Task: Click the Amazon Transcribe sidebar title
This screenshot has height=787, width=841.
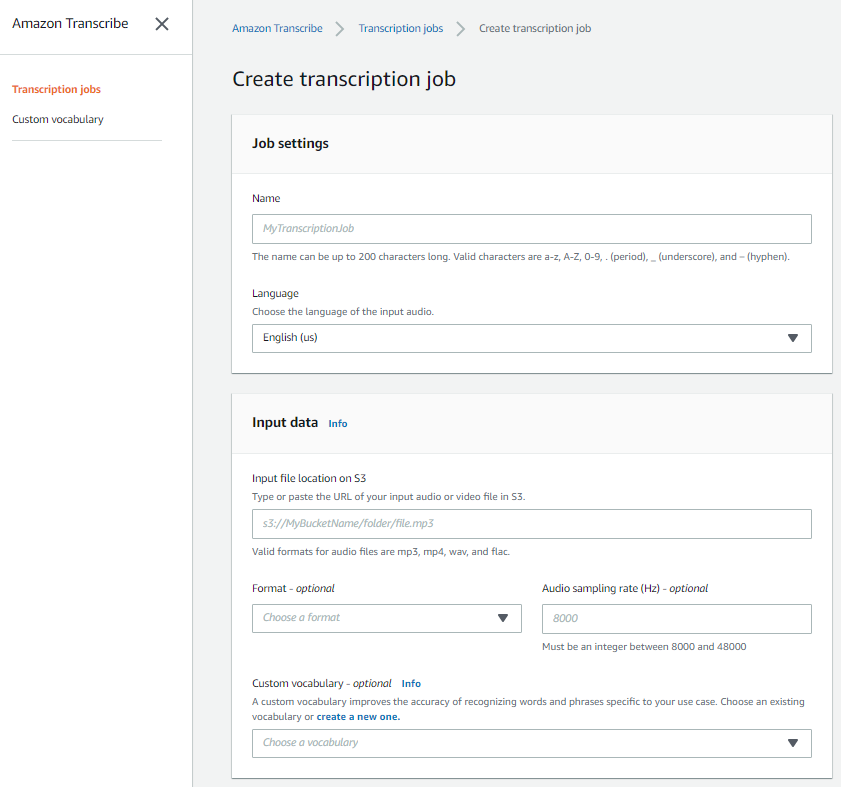Action: click(x=70, y=24)
